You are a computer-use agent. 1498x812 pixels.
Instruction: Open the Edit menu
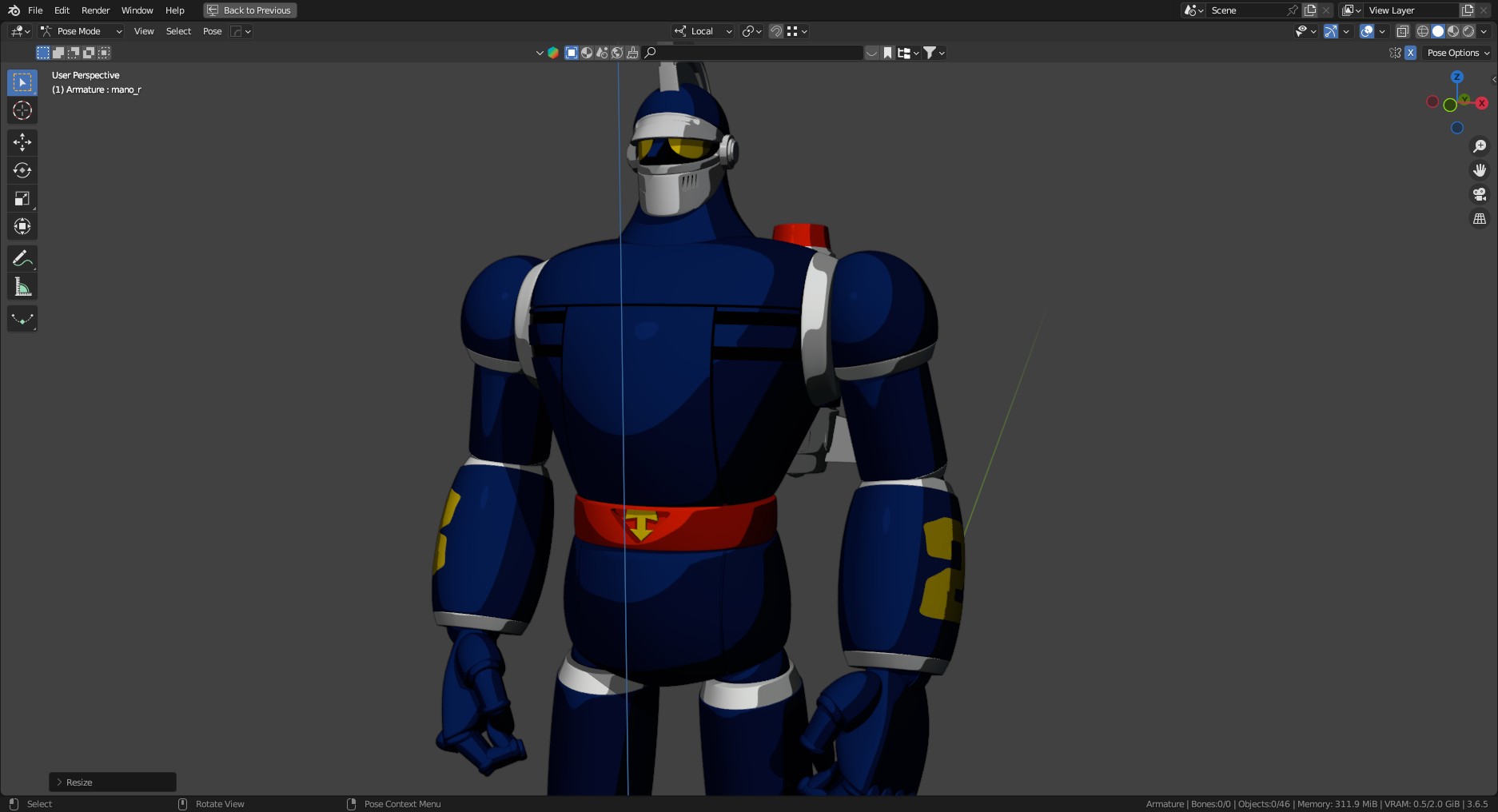coord(62,10)
